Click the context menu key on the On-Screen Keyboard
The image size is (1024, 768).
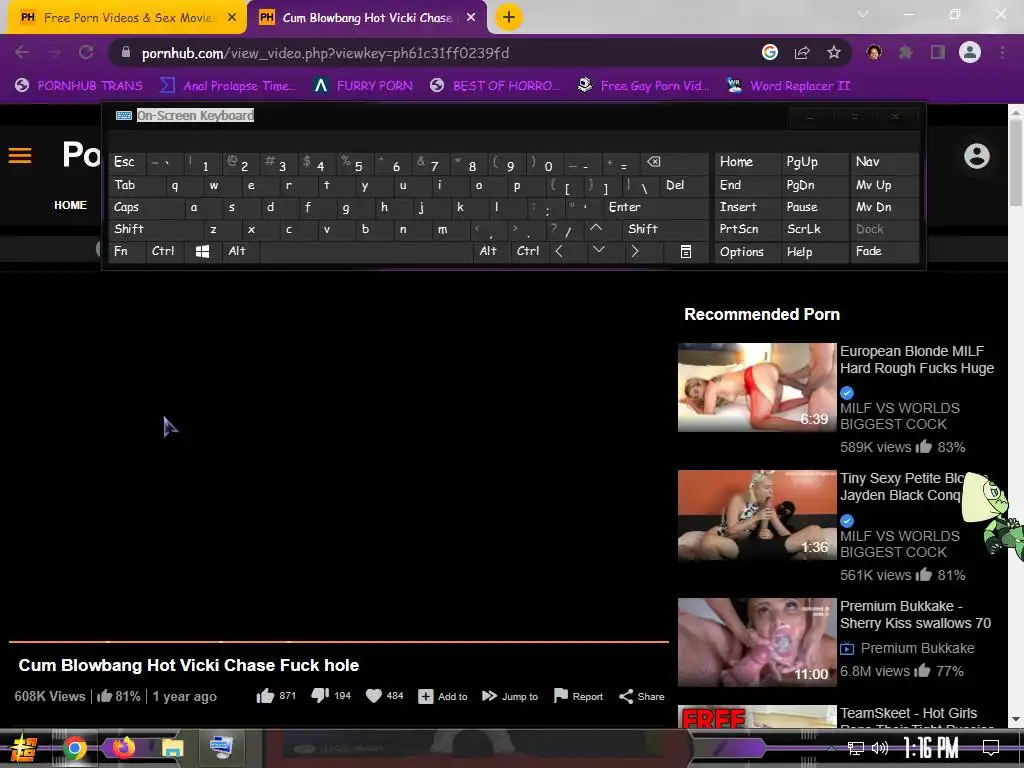pyautogui.click(x=686, y=251)
